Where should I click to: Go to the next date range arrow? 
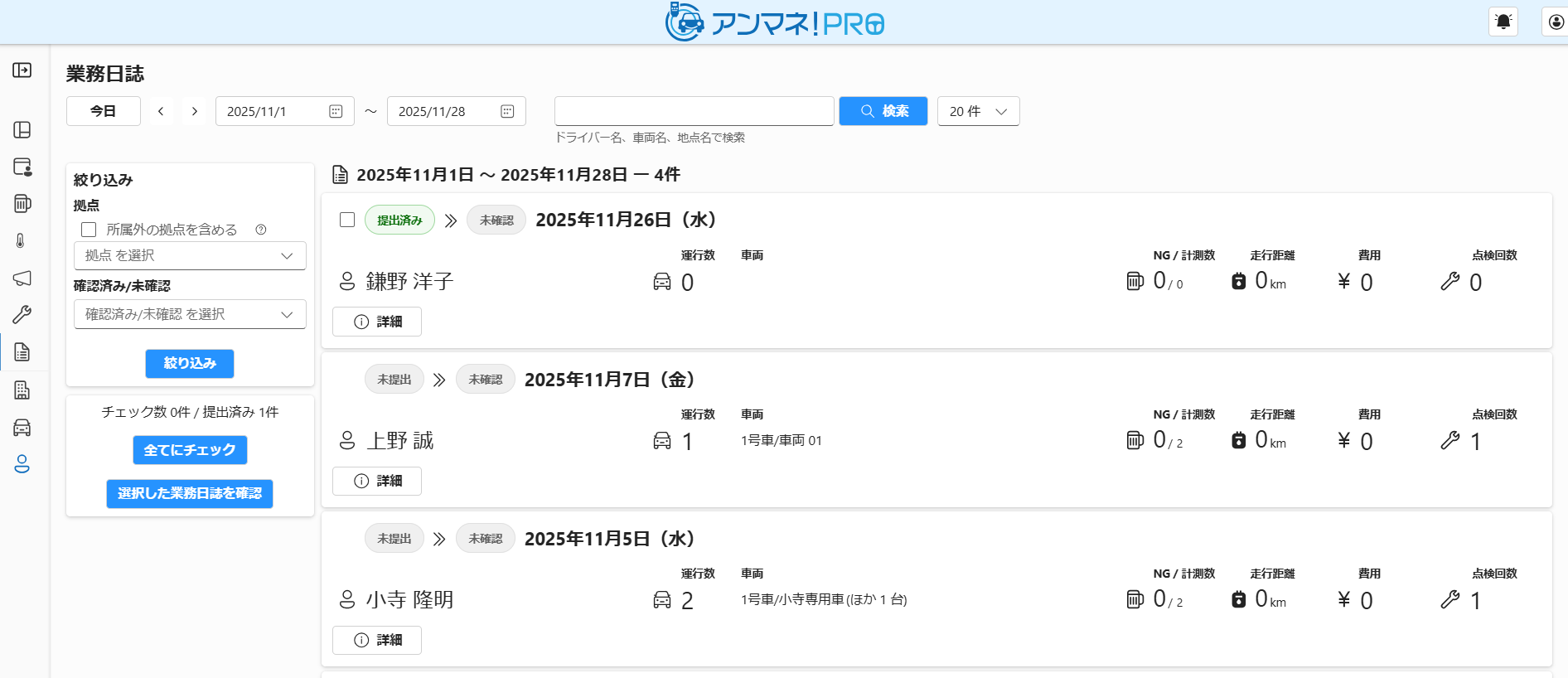point(195,111)
